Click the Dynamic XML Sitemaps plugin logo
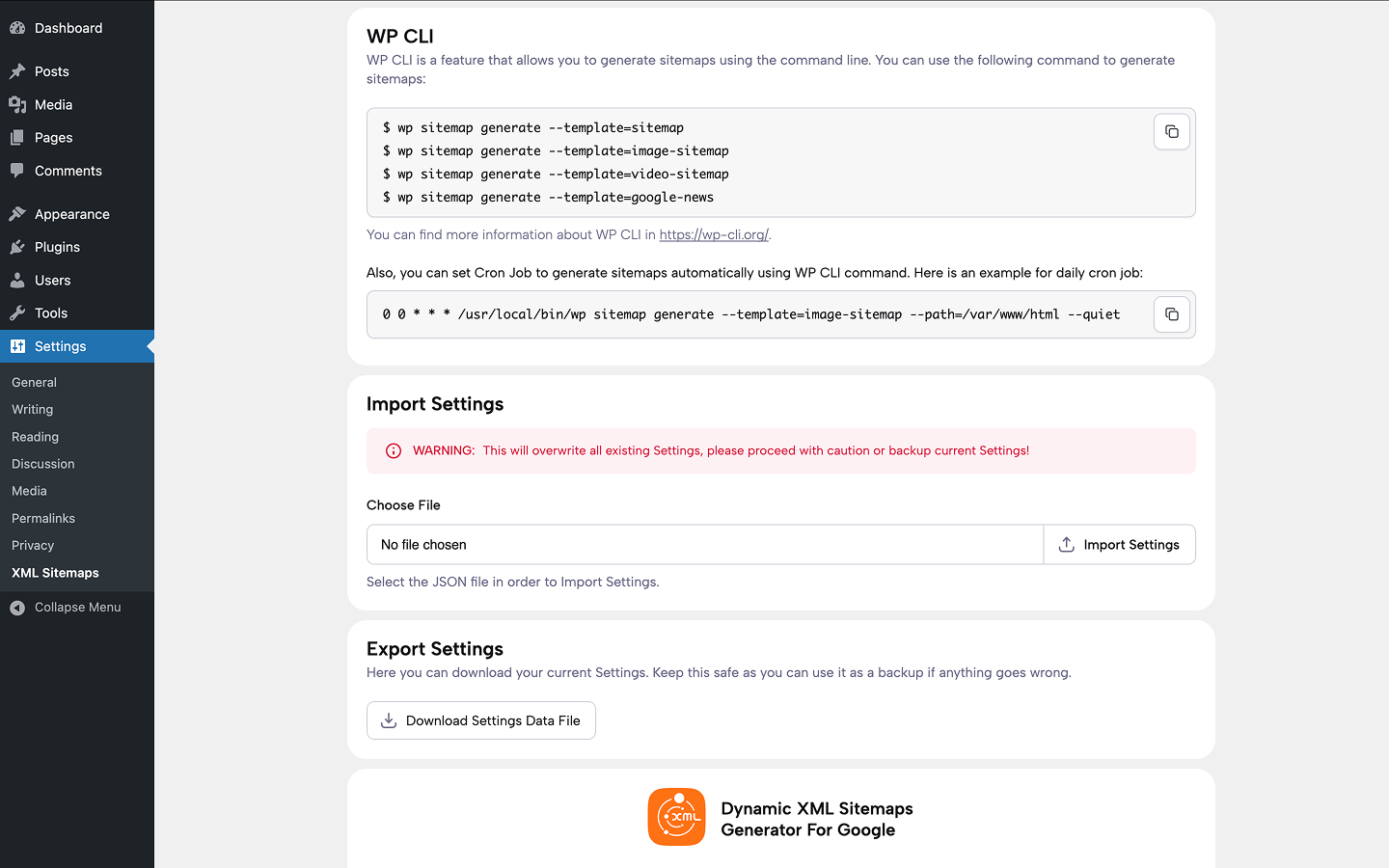 pyautogui.click(x=676, y=817)
